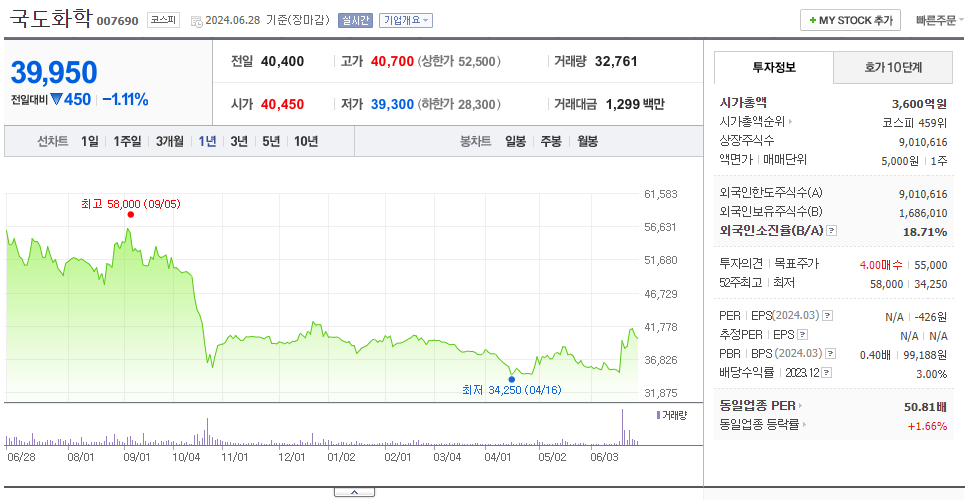Click the PBR value 0.40배
Viewport: 968px width, 500px height.
click(875, 355)
